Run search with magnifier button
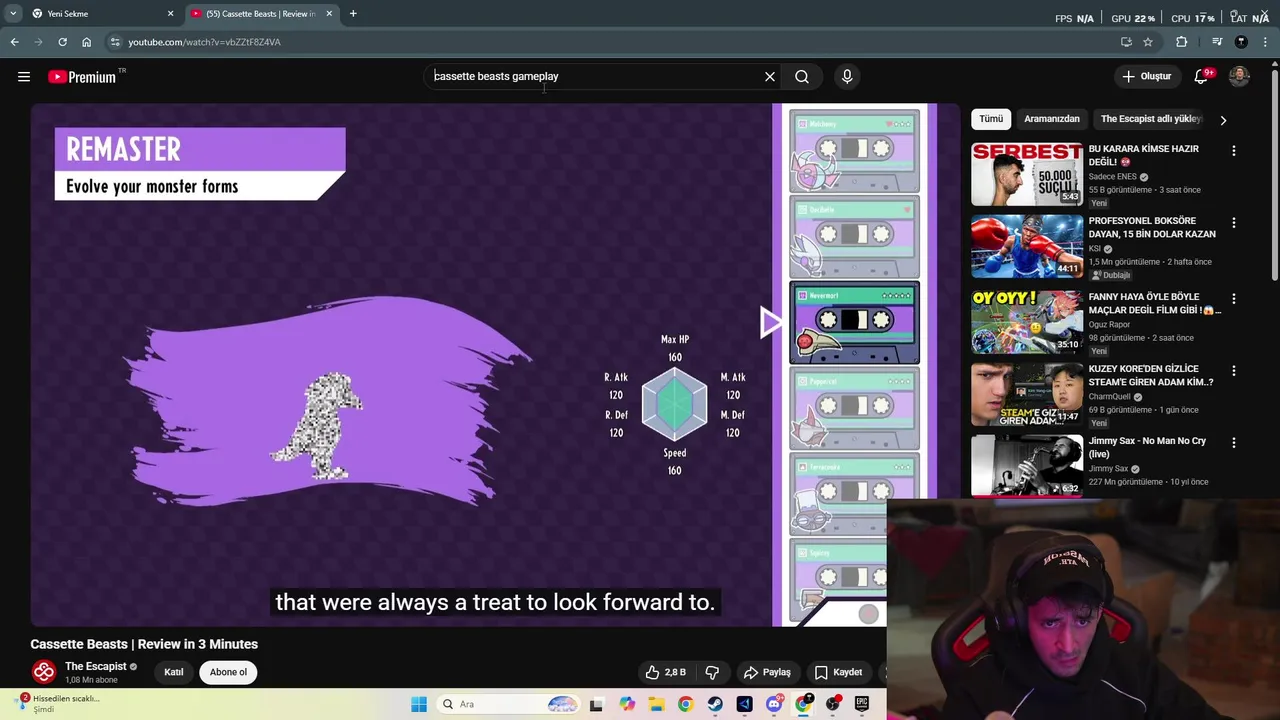Image resolution: width=1280 pixels, height=720 pixels. 802,76
